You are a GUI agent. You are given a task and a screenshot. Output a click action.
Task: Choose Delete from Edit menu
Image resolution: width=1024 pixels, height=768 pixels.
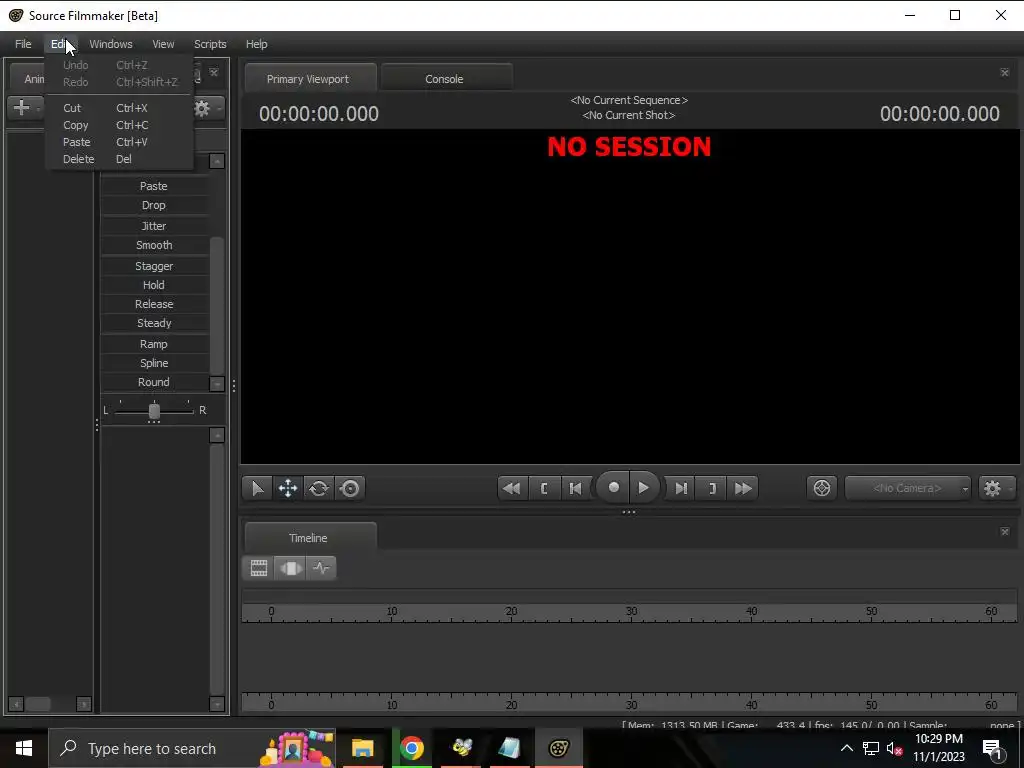120,159
